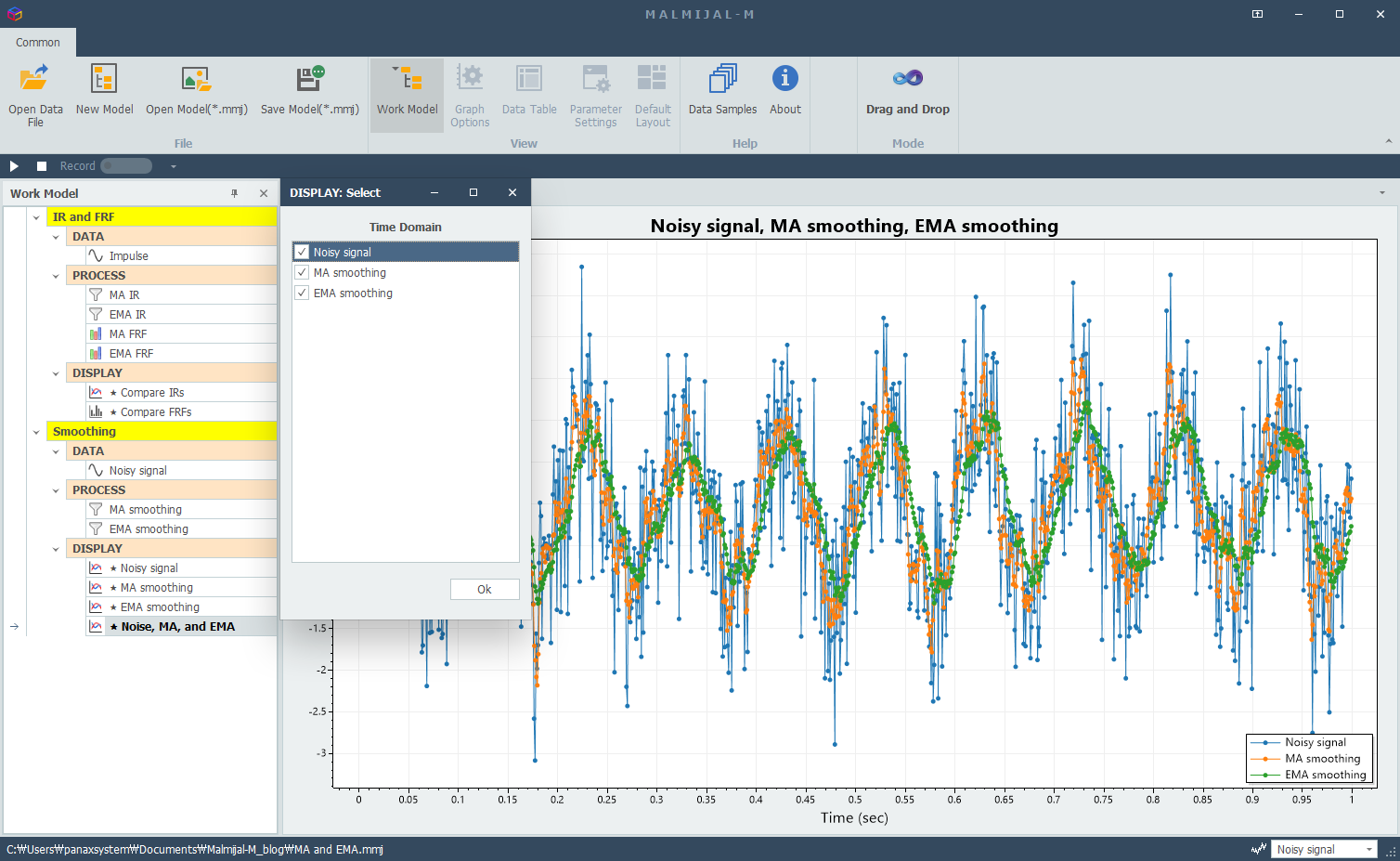Image resolution: width=1400 pixels, height=861 pixels.
Task: Select the EMA IR filter item
Action: click(181, 314)
